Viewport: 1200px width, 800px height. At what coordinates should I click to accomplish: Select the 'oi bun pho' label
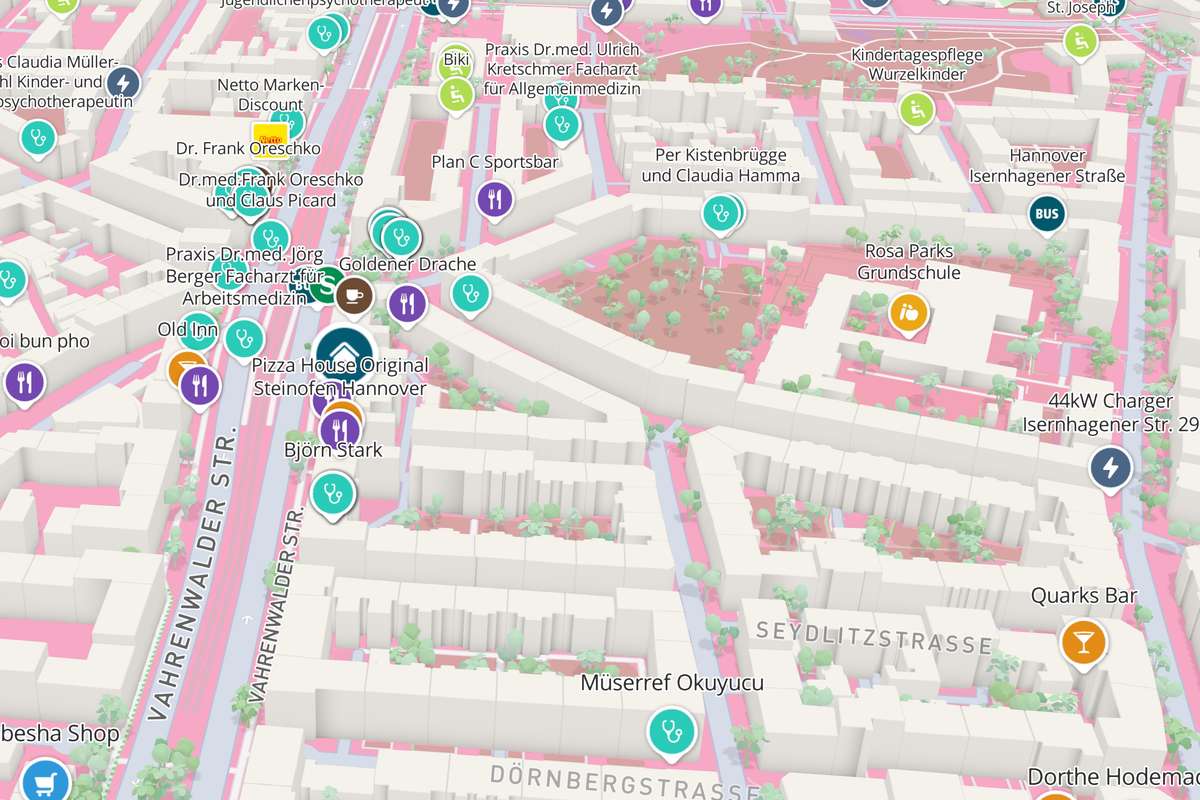pyautogui.click(x=45, y=341)
